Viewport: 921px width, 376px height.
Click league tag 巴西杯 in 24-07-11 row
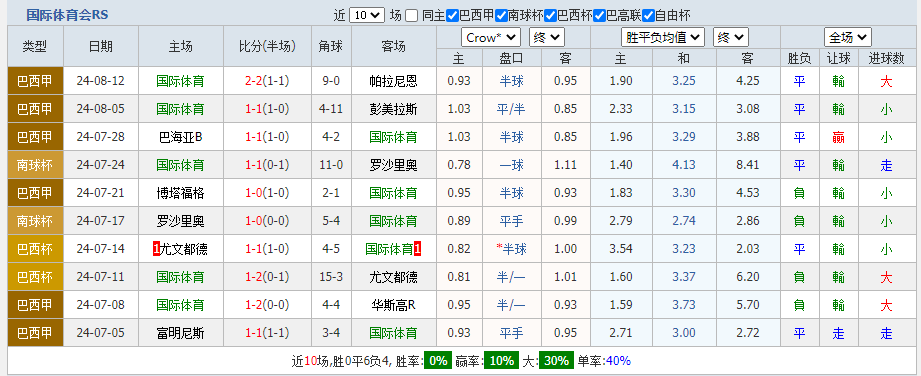coord(35,277)
